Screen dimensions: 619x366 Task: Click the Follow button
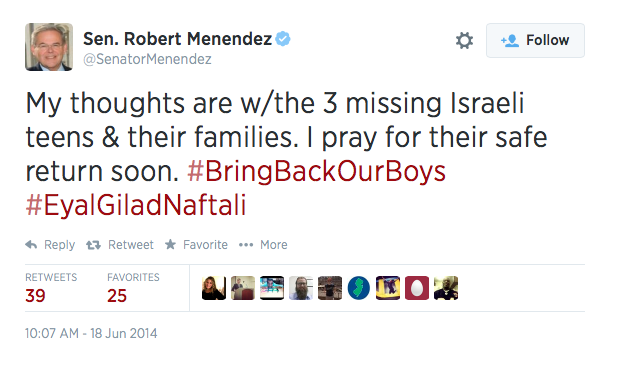535,40
